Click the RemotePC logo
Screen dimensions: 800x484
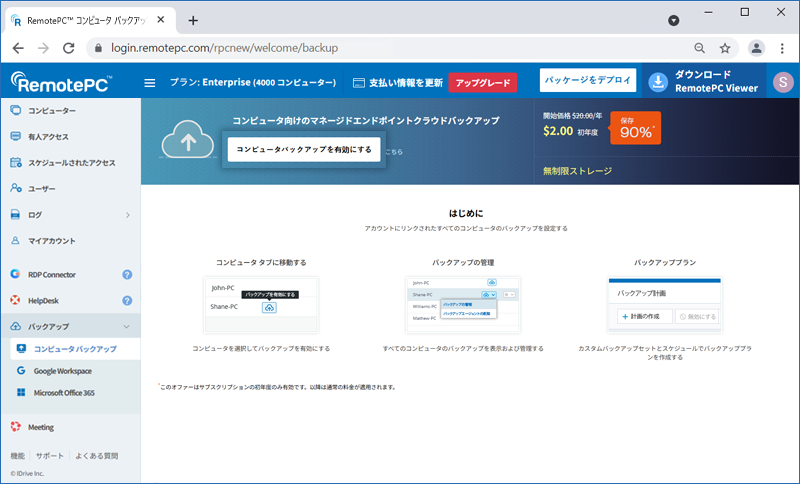pyautogui.click(x=60, y=82)
